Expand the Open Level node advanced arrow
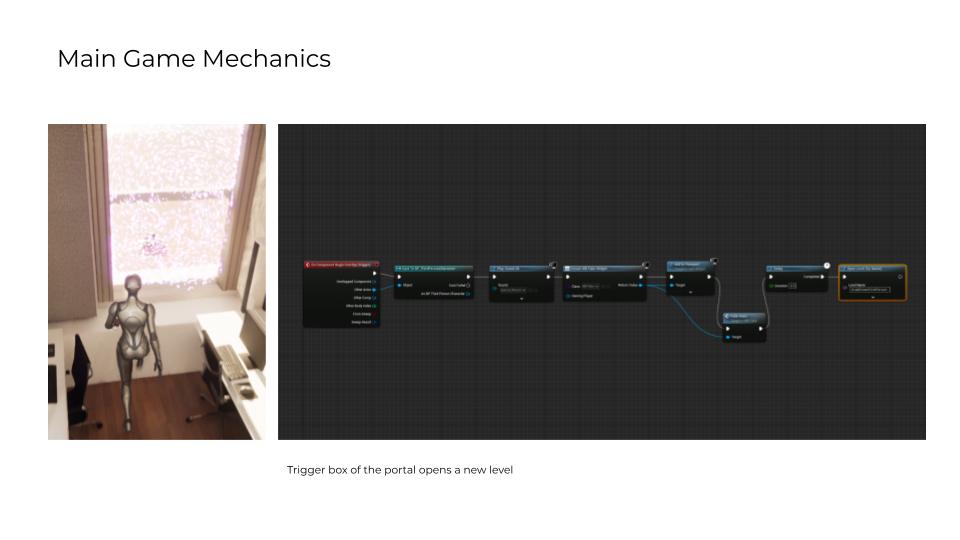The height and width of the screenshot is (540, 960). [x=872, y=298]
